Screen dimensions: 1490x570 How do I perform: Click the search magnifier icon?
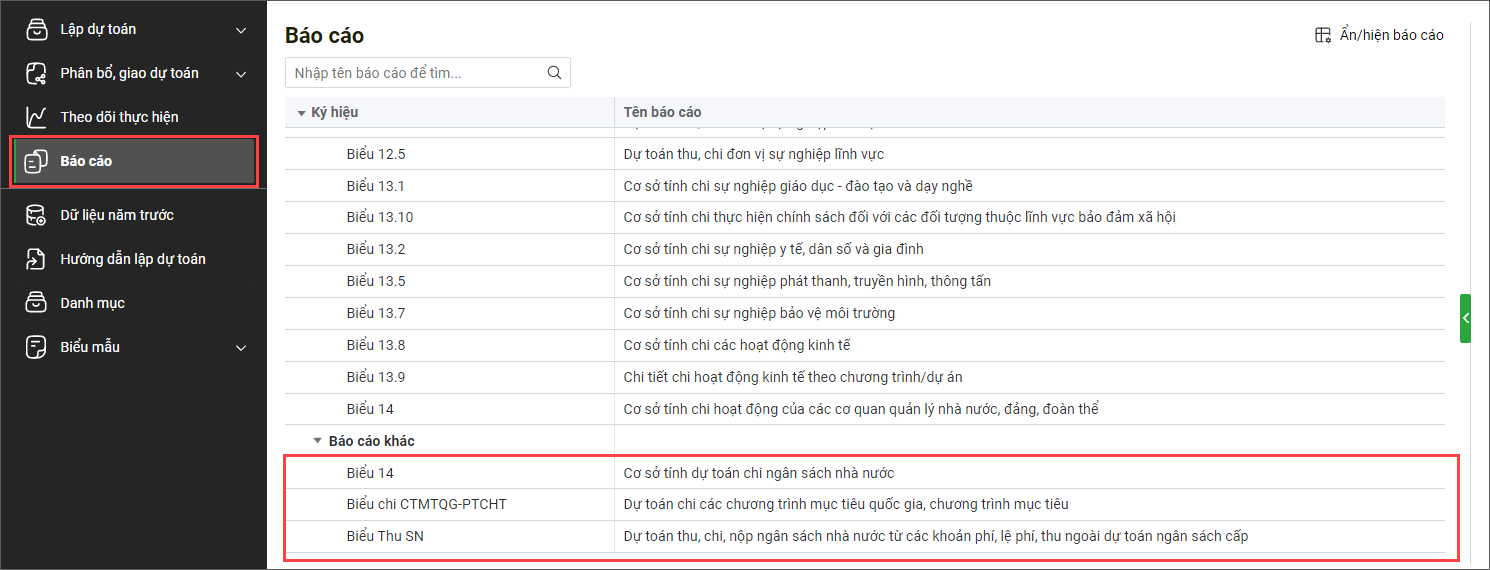tap(554, 73)
